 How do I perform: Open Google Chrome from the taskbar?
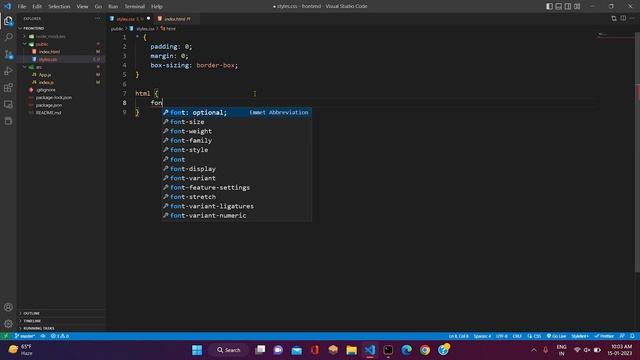[425, 350]
